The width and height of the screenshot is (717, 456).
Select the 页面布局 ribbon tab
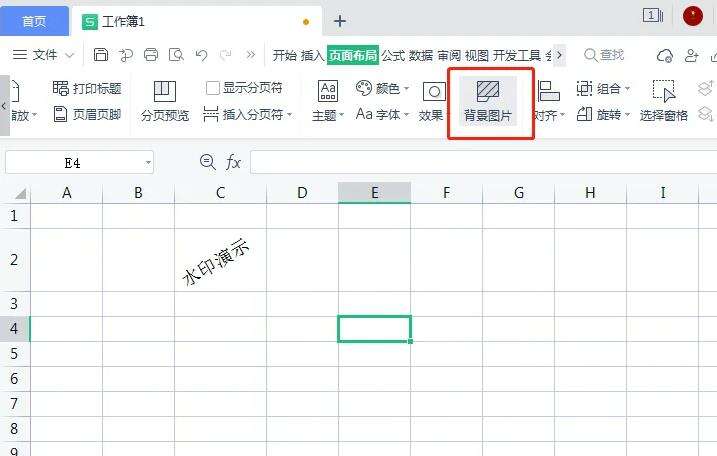click(353, 55)
